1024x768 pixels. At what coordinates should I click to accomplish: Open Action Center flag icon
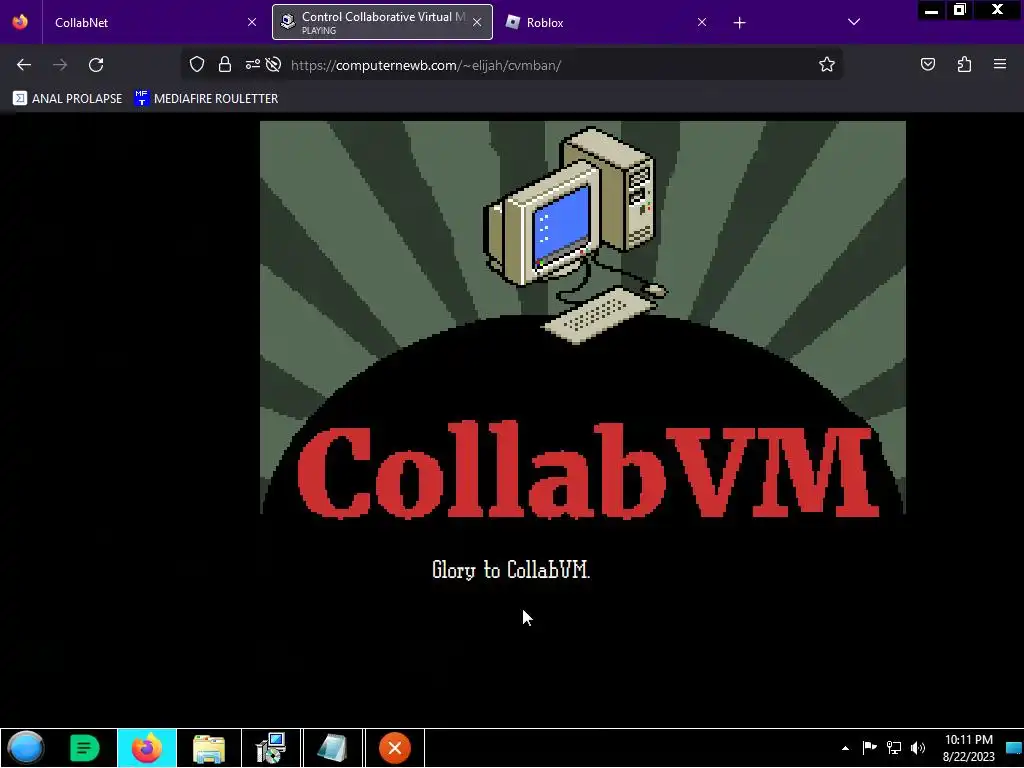click(x=869, y=748)
